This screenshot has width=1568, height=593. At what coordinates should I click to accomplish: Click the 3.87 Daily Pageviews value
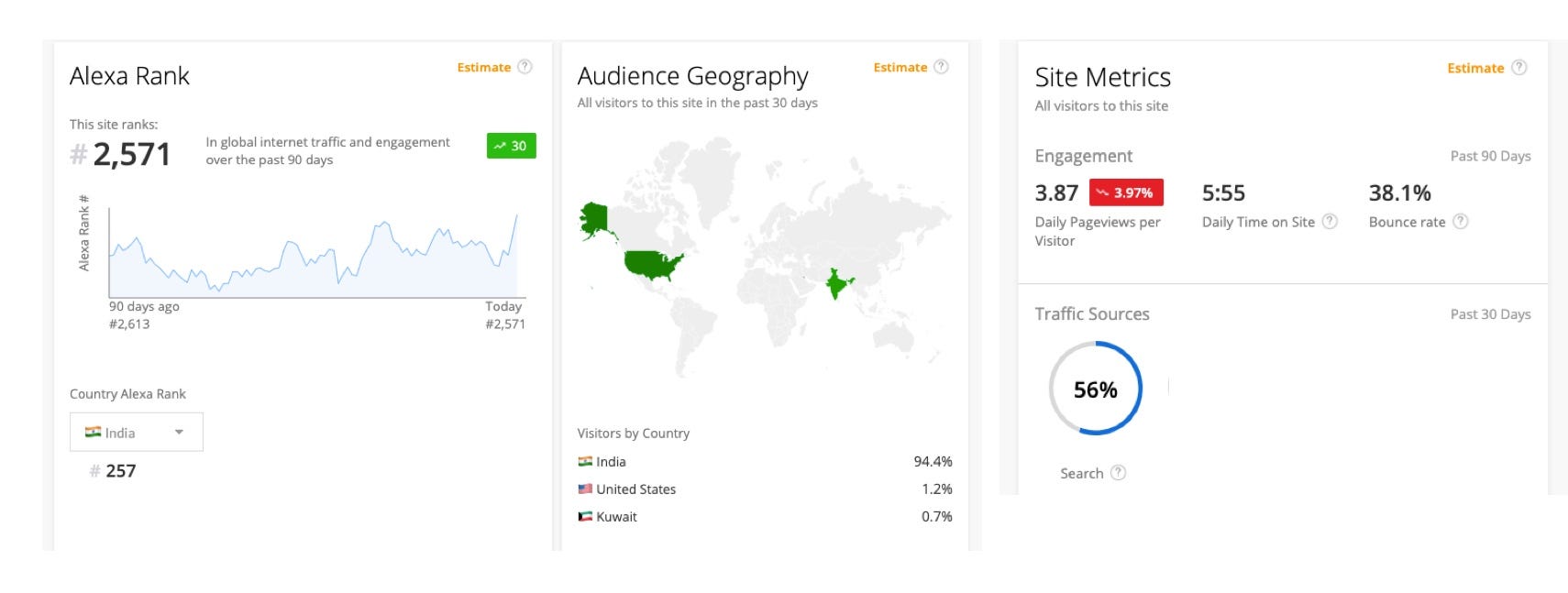1056,192
